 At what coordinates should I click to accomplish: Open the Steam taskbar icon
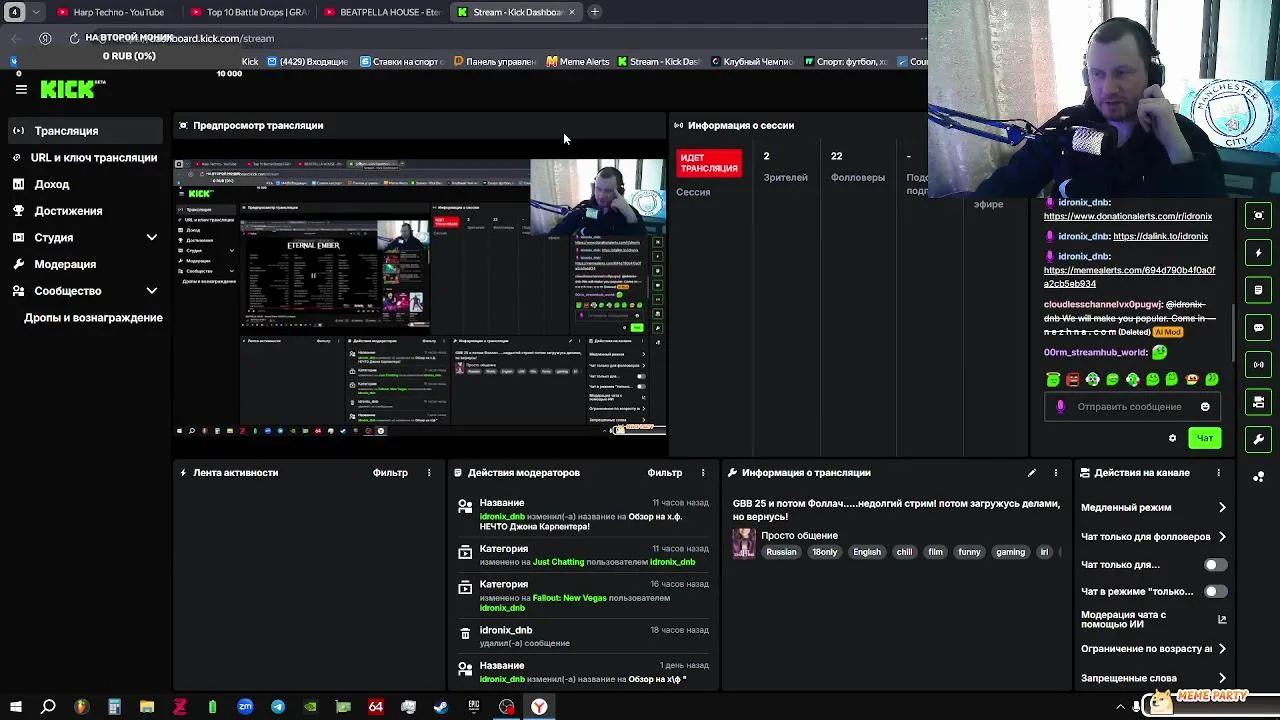tap(441, 707)
